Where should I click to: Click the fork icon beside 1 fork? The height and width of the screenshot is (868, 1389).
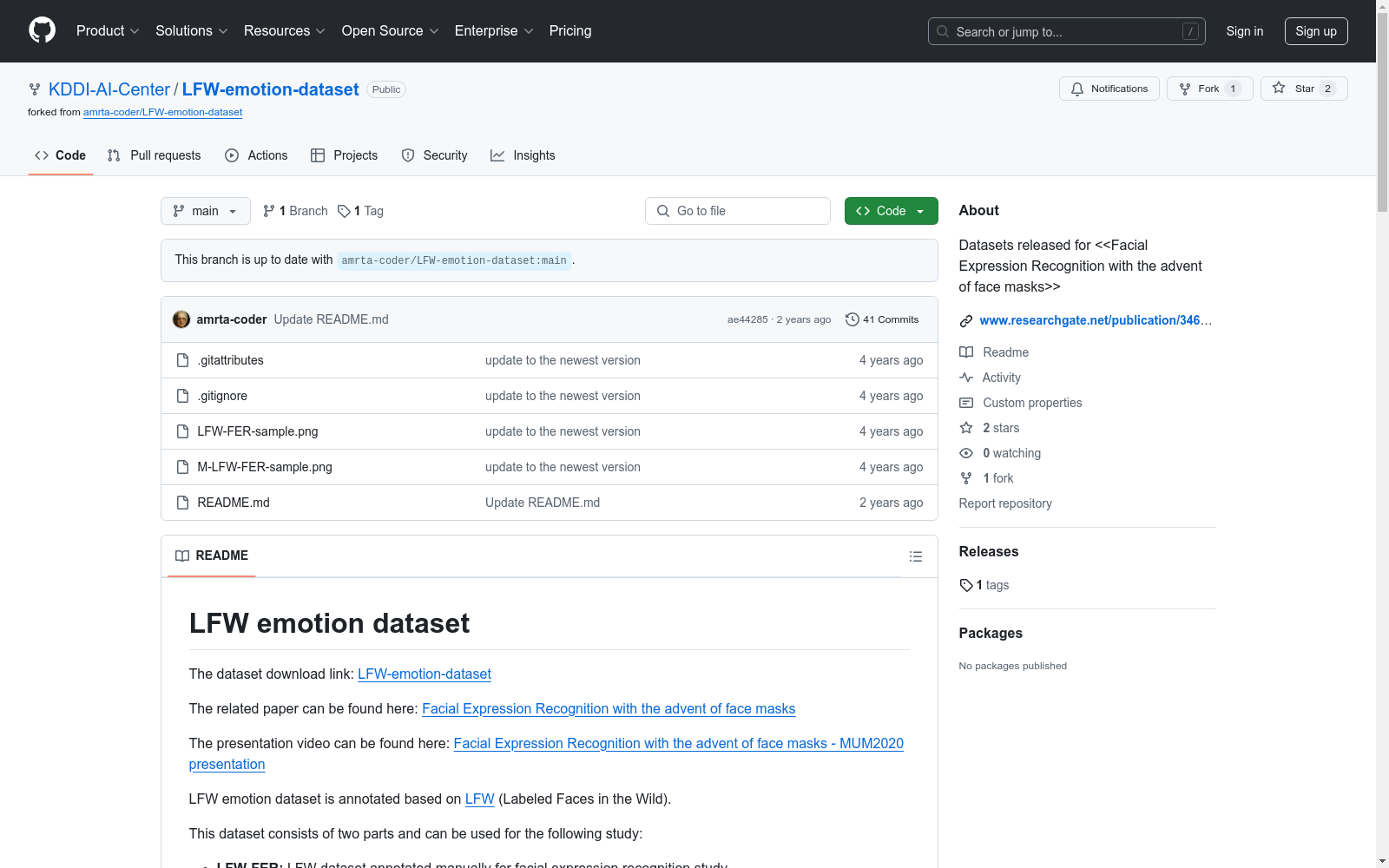pos(966,478)
